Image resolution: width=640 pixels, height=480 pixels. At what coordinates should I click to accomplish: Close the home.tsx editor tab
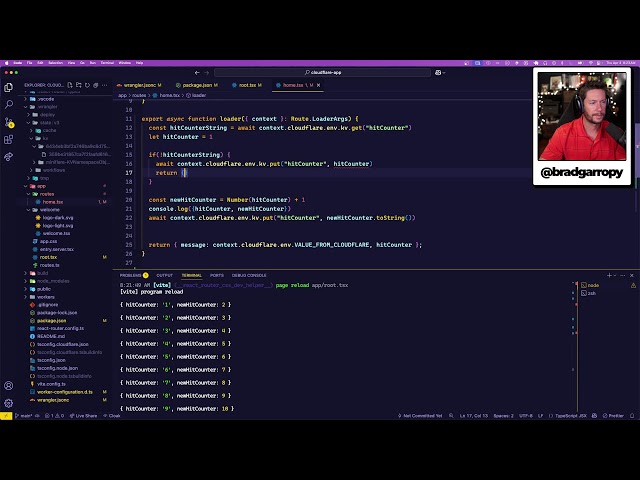point(318,85)
